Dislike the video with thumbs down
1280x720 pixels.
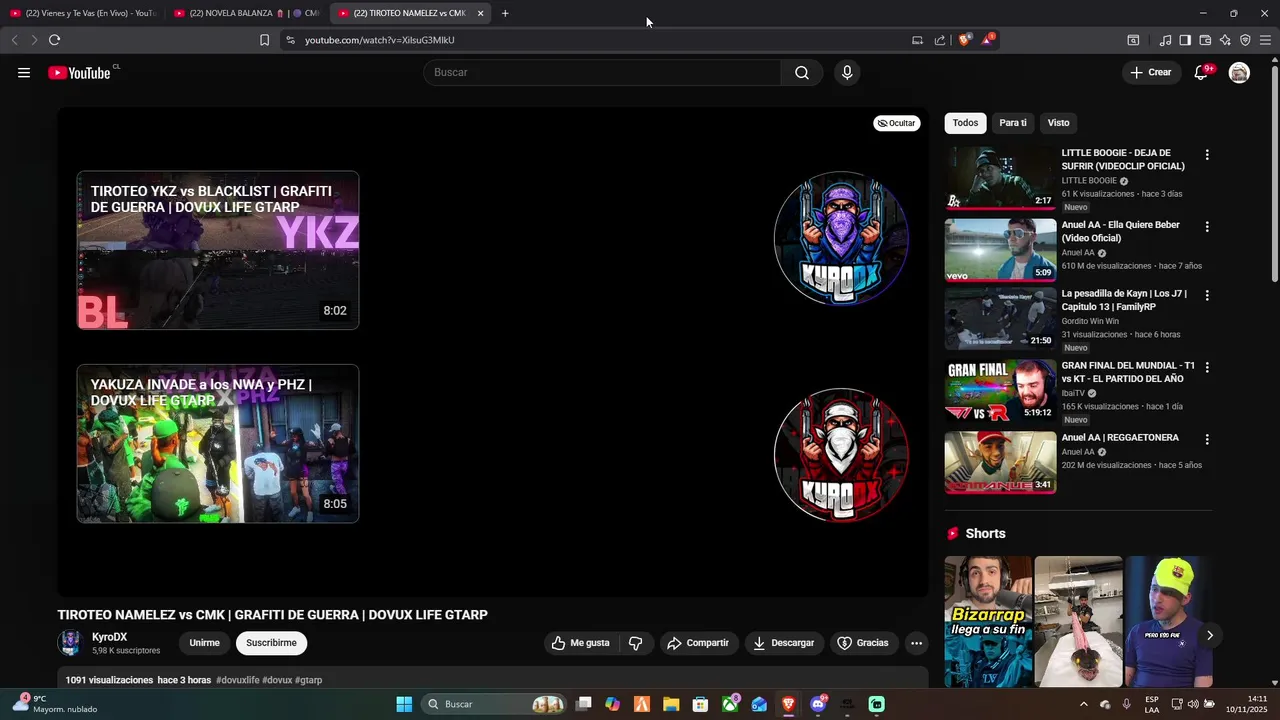click(x=636, y=643)
